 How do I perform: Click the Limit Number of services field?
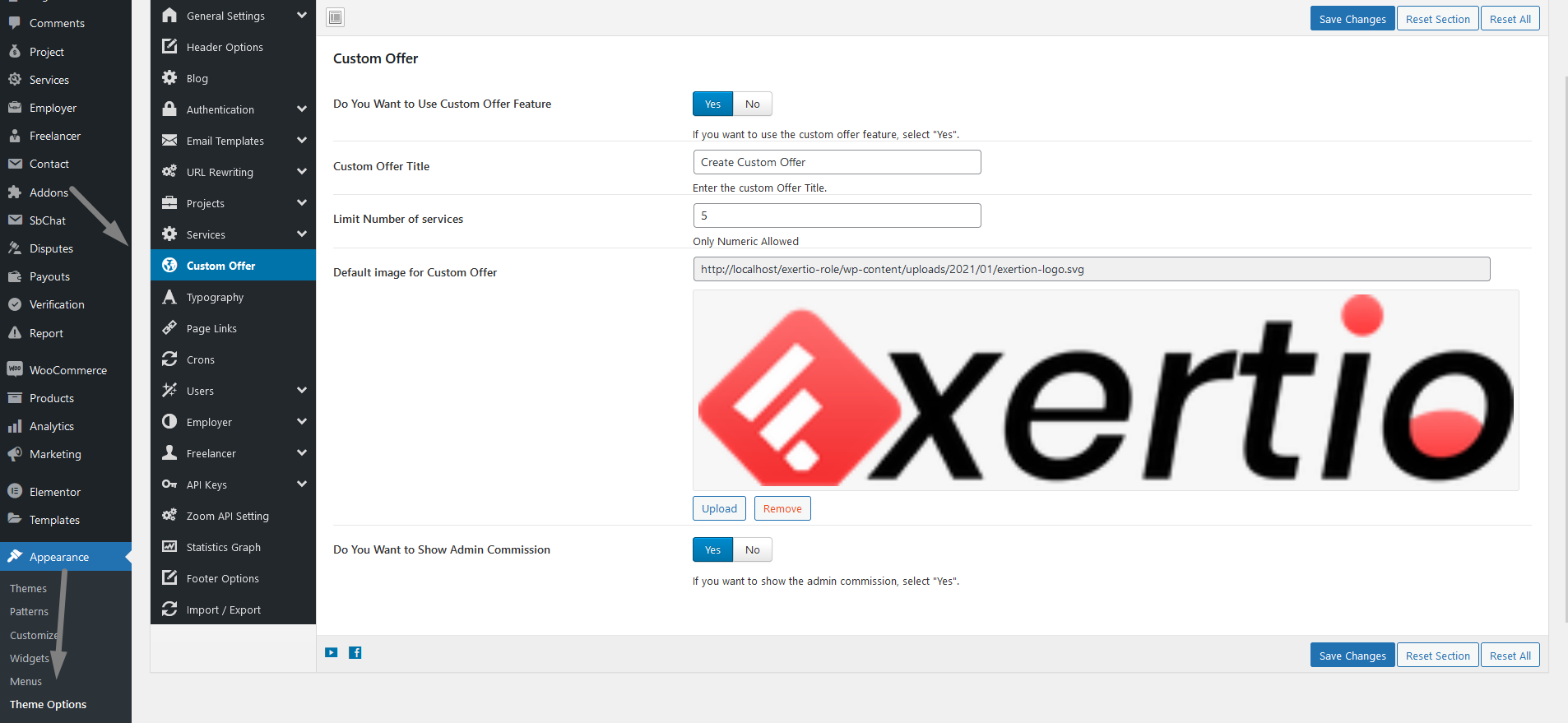tap(837, 216)
